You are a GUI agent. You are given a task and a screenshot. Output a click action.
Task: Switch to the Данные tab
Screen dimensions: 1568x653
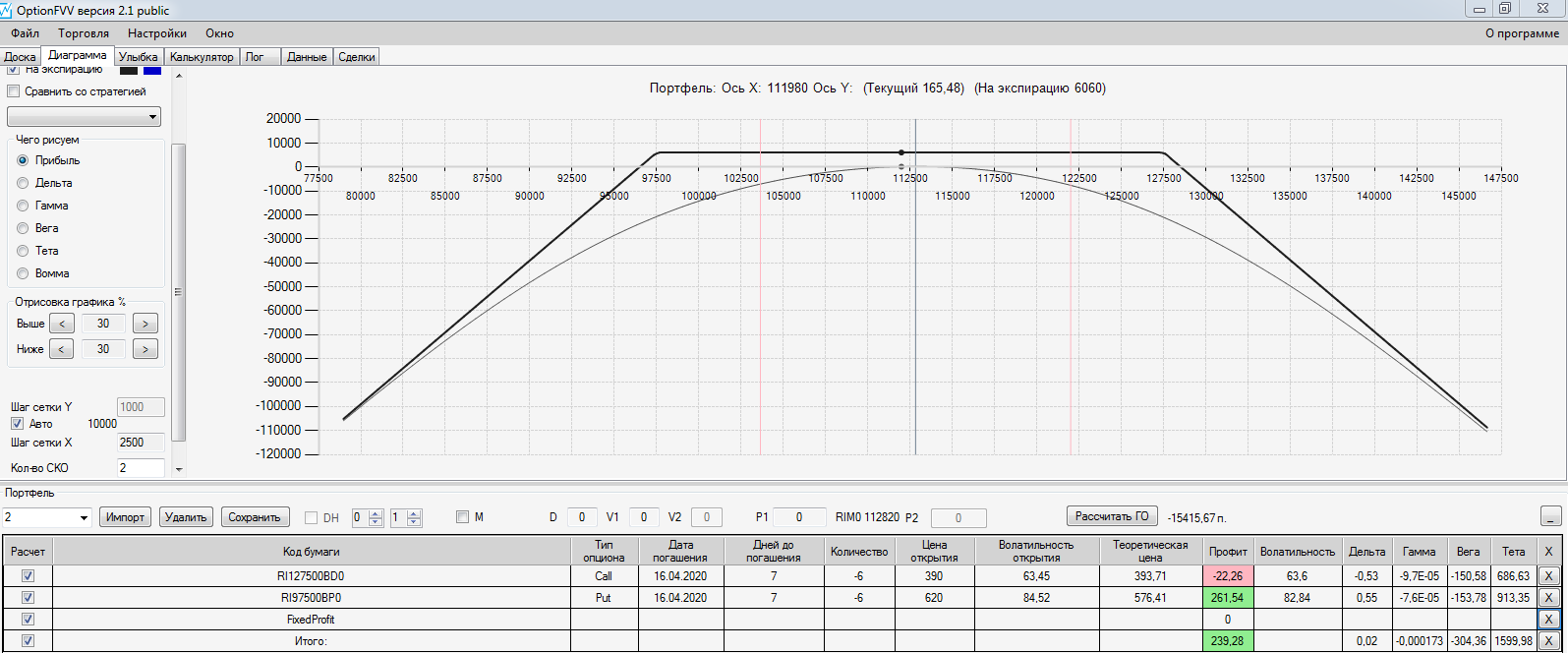307,57
